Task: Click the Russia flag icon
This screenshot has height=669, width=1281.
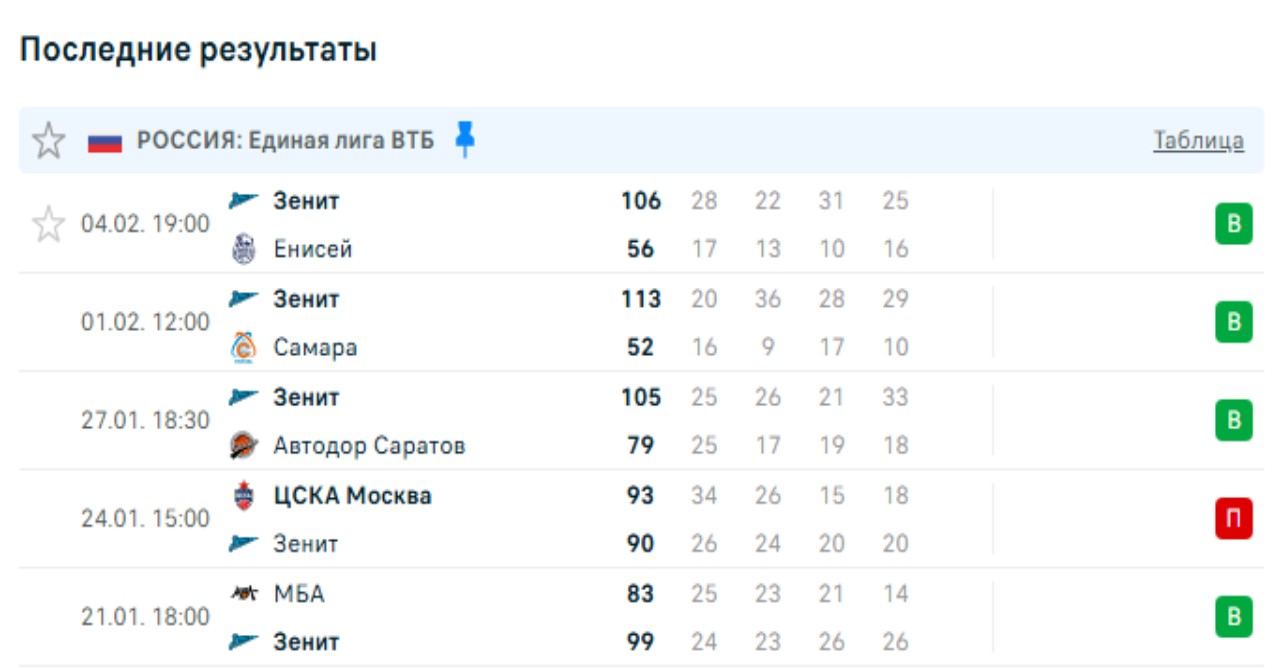Action: pyautogui.click(x=104, y=141)
